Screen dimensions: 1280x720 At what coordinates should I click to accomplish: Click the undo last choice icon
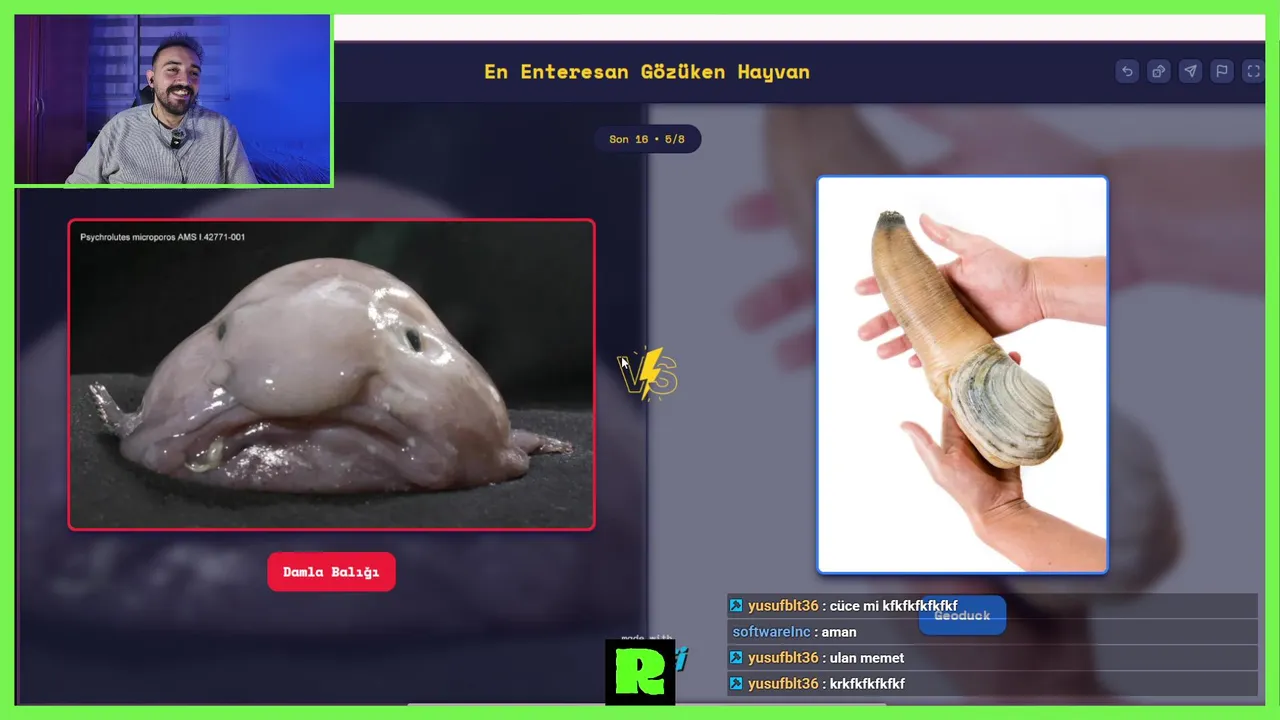(x=1127, y=71)
